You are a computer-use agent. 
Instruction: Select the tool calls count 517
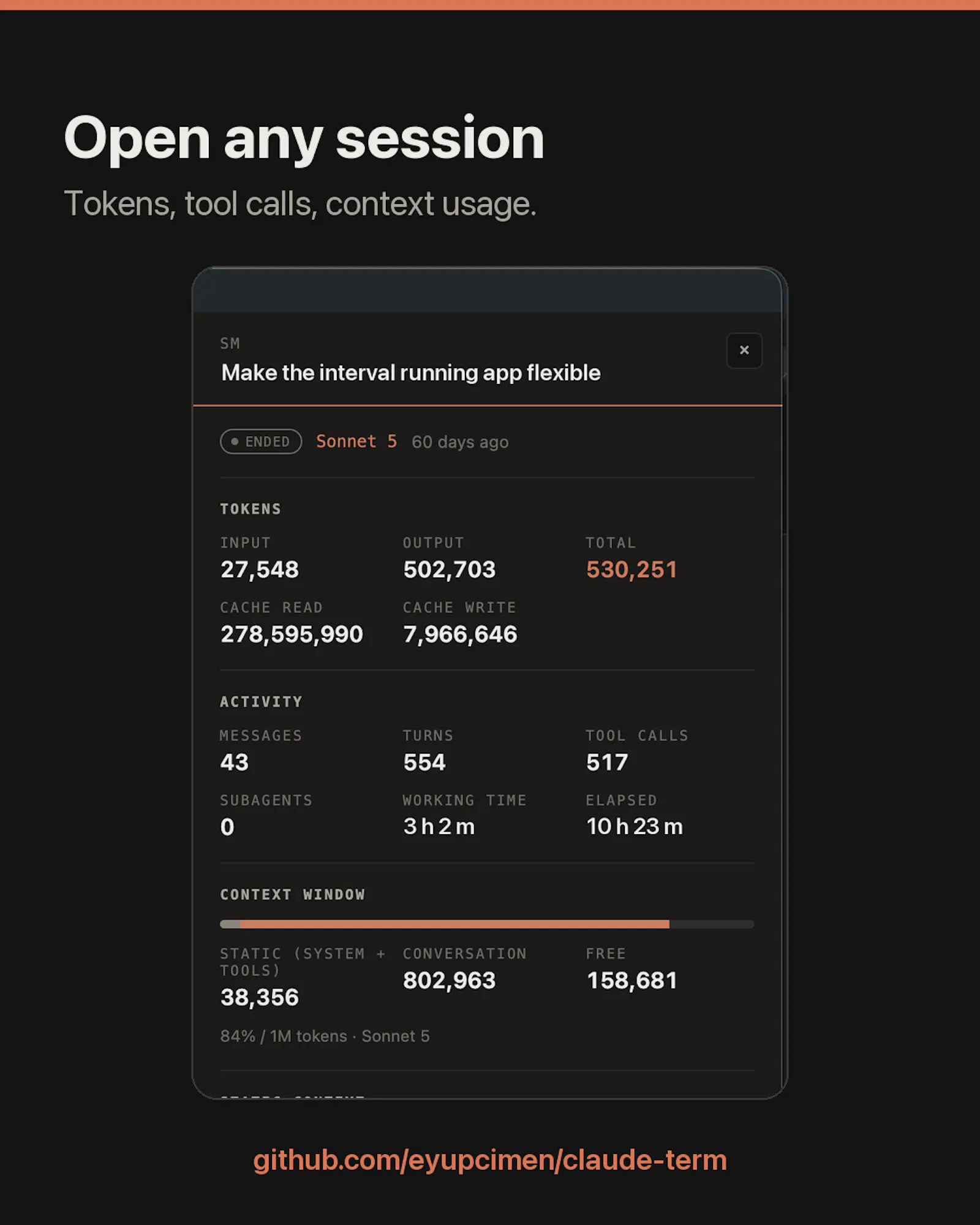coord(607,763)
